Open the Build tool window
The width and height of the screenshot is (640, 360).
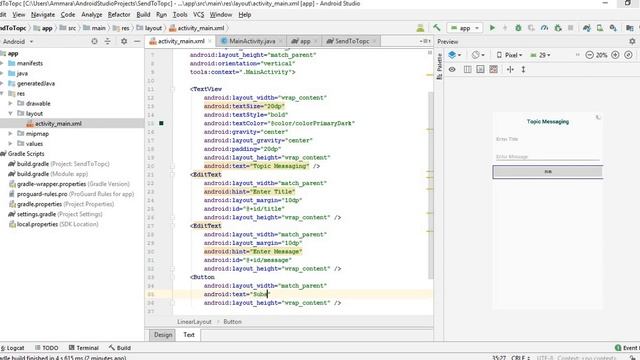120,348
